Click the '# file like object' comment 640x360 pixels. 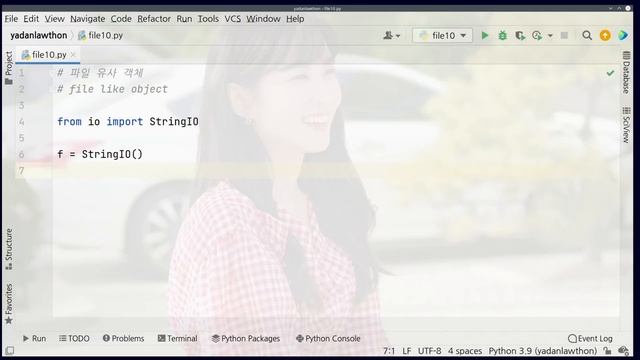click(x=112, y=89)
